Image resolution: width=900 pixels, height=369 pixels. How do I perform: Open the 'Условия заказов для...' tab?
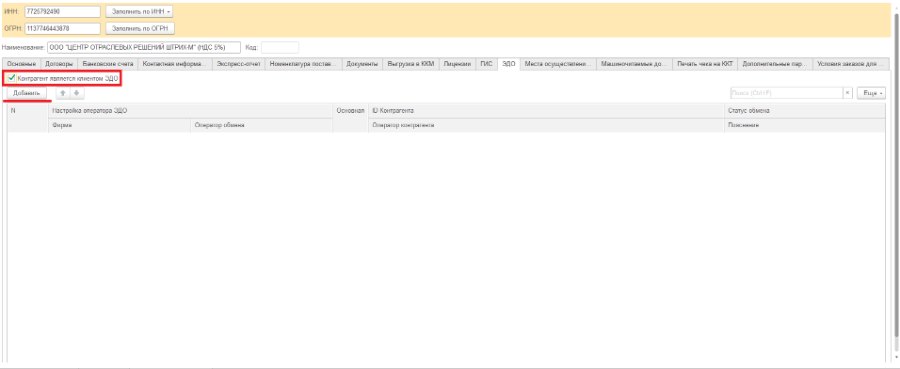coord(851,64)
